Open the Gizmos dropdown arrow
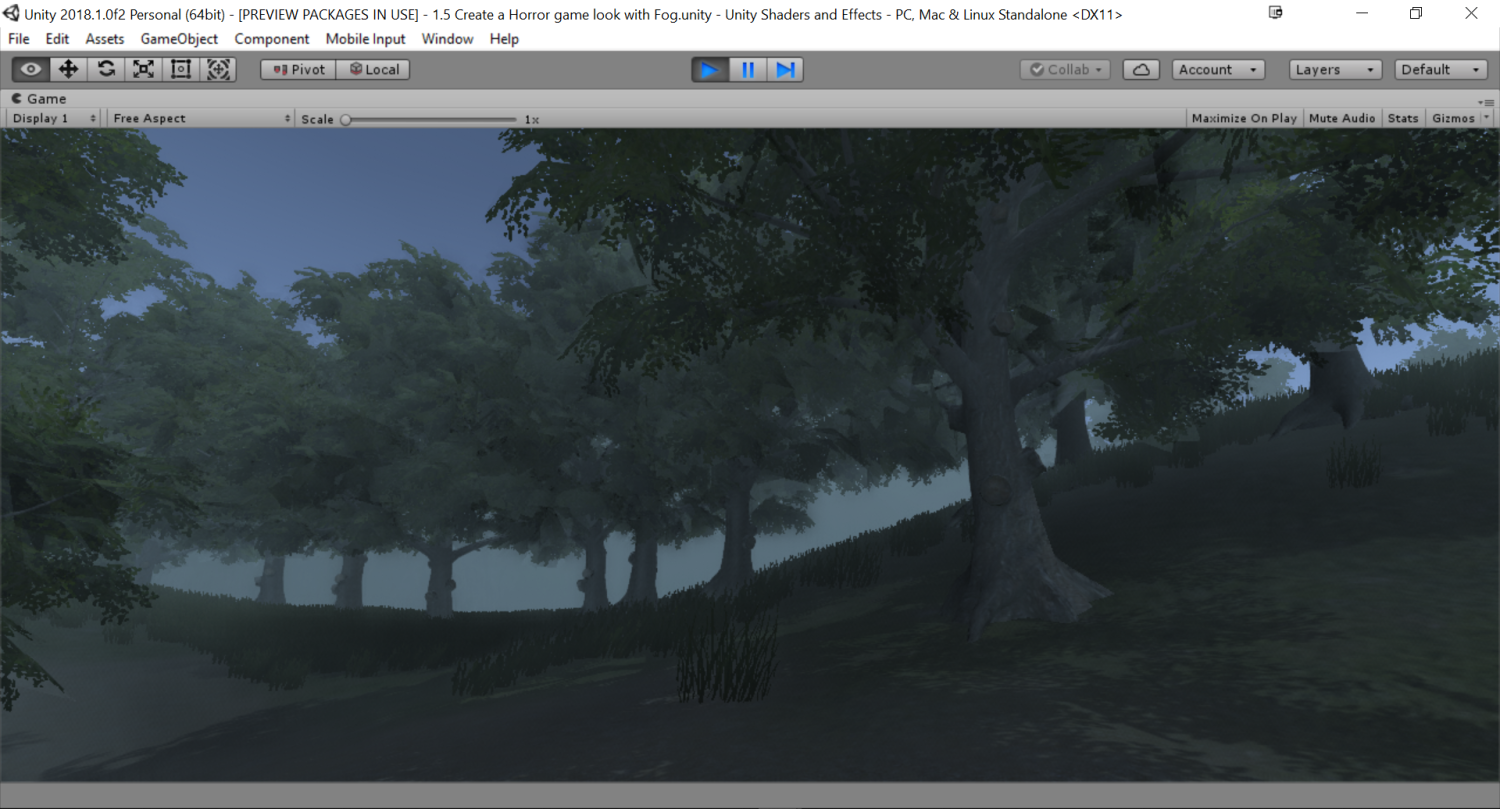Viewport: 1500px width, 809px height. 1487,118
